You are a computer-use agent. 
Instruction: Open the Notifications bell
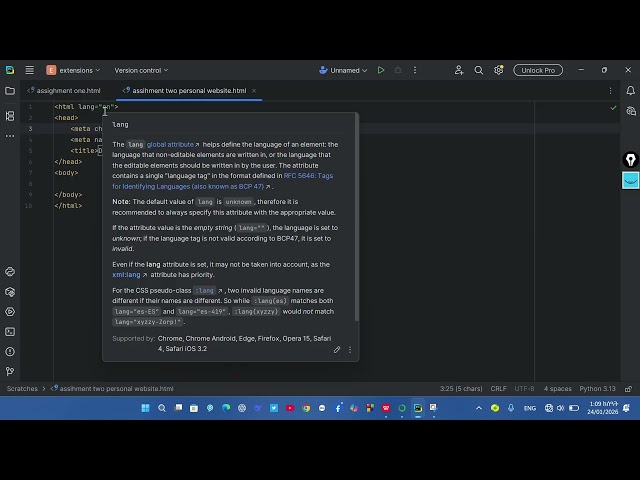point(631,91)
